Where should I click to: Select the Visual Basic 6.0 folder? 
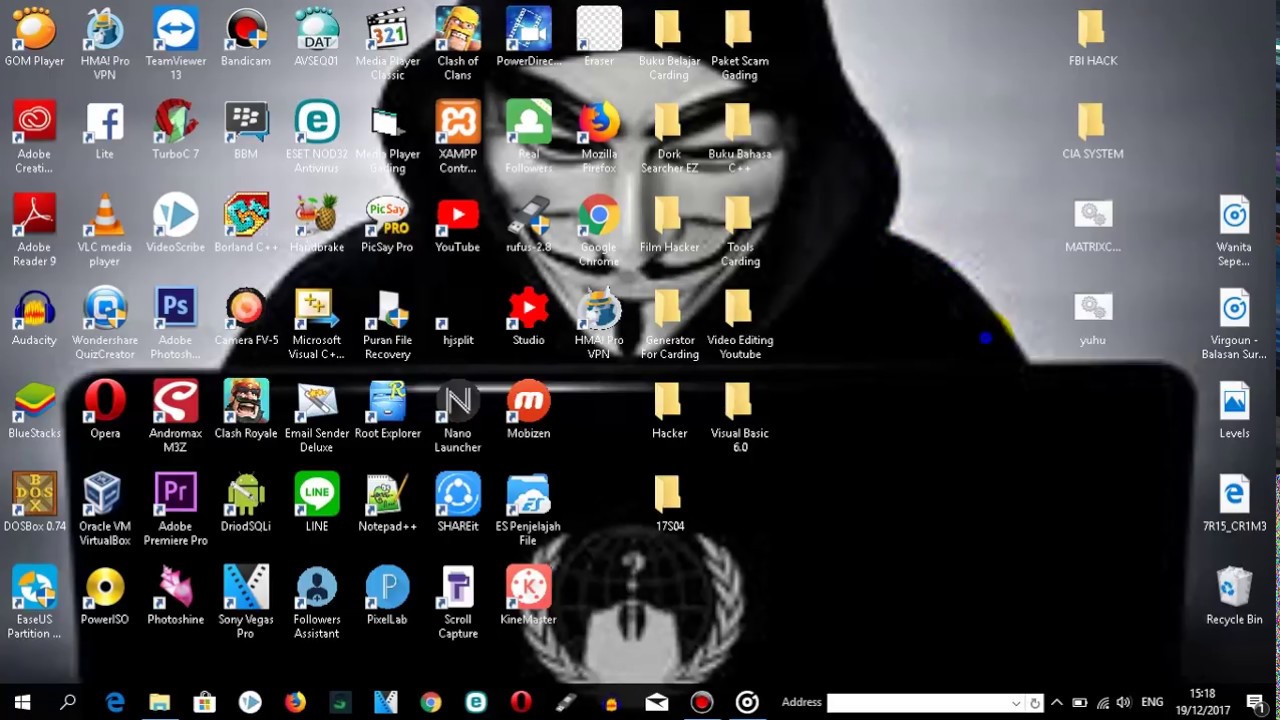coord(740,416)
